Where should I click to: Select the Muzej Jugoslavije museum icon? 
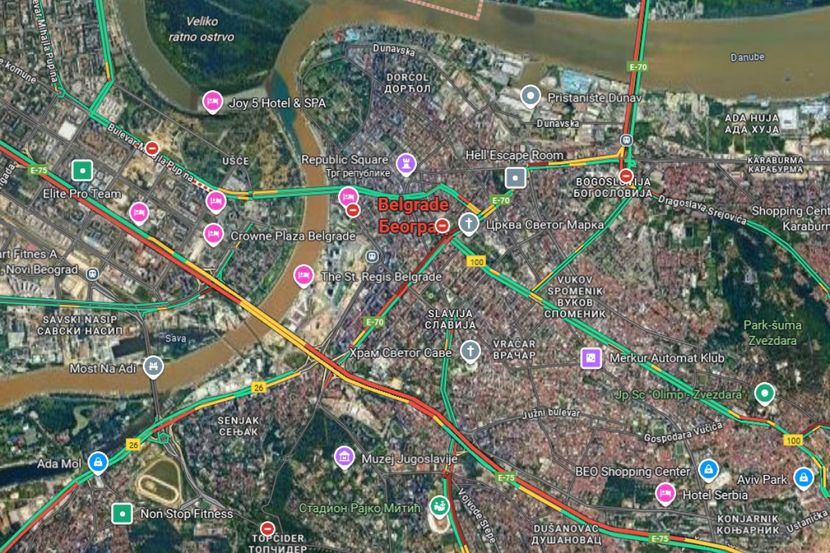point(345,458)
